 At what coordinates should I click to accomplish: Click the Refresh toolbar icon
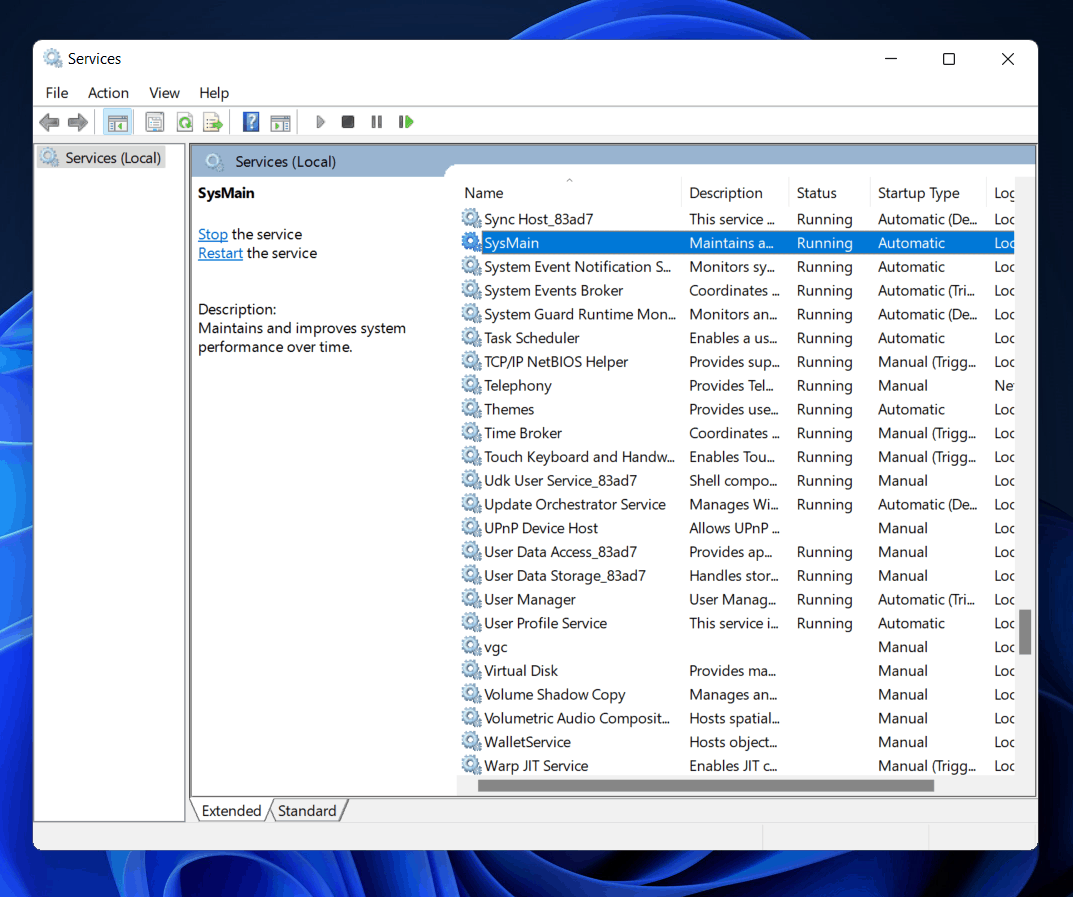click(184, 122)
